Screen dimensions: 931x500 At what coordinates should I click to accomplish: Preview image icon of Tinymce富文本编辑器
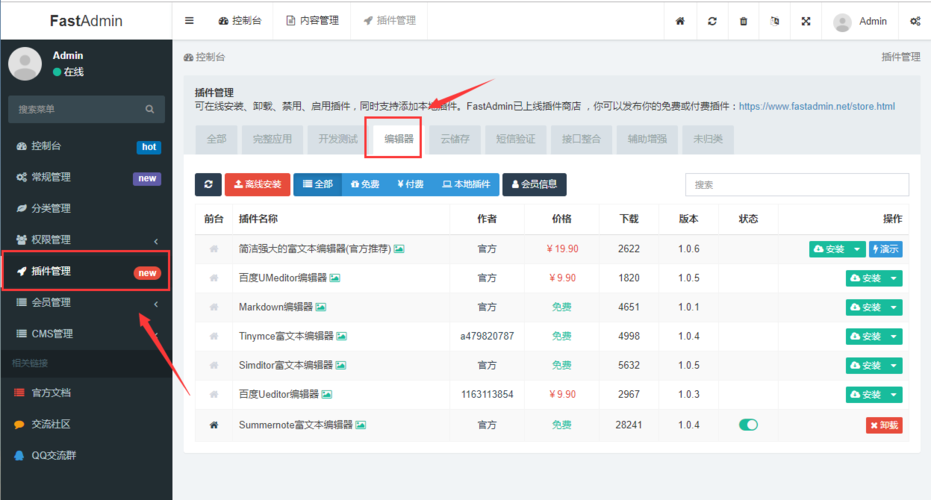point(341,336)
